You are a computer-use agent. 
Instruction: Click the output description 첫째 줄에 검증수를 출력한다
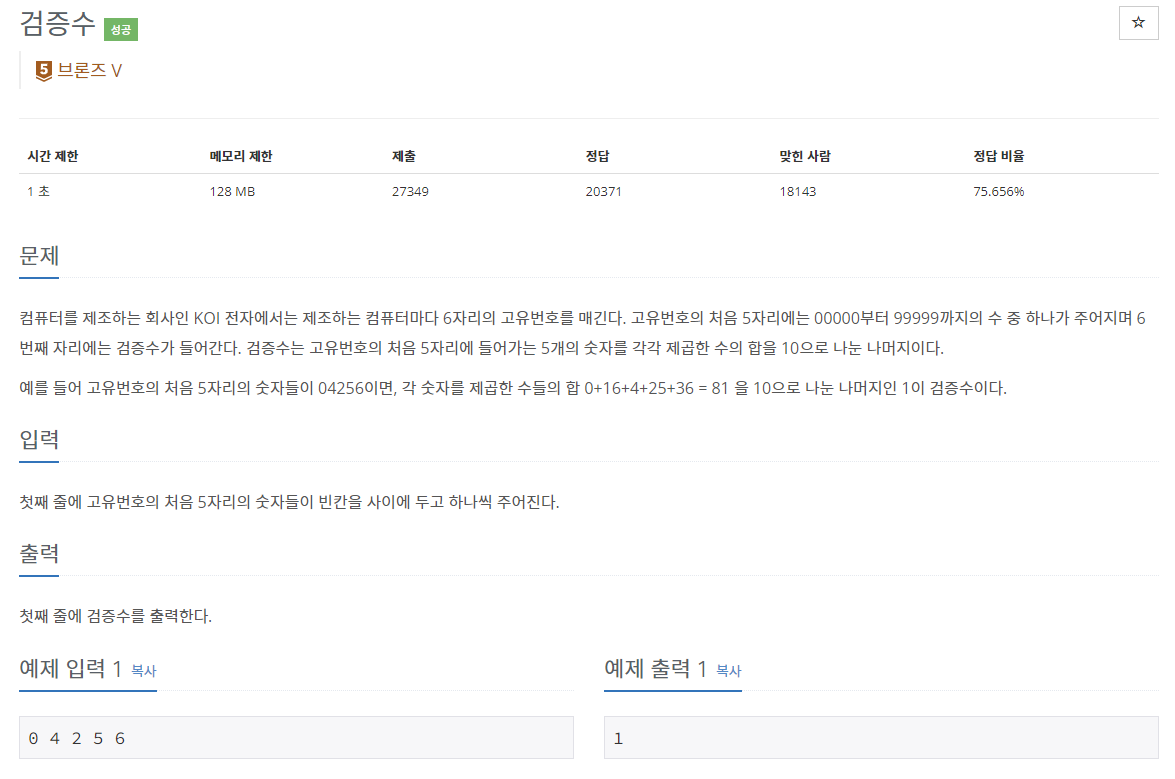(115, 616)
